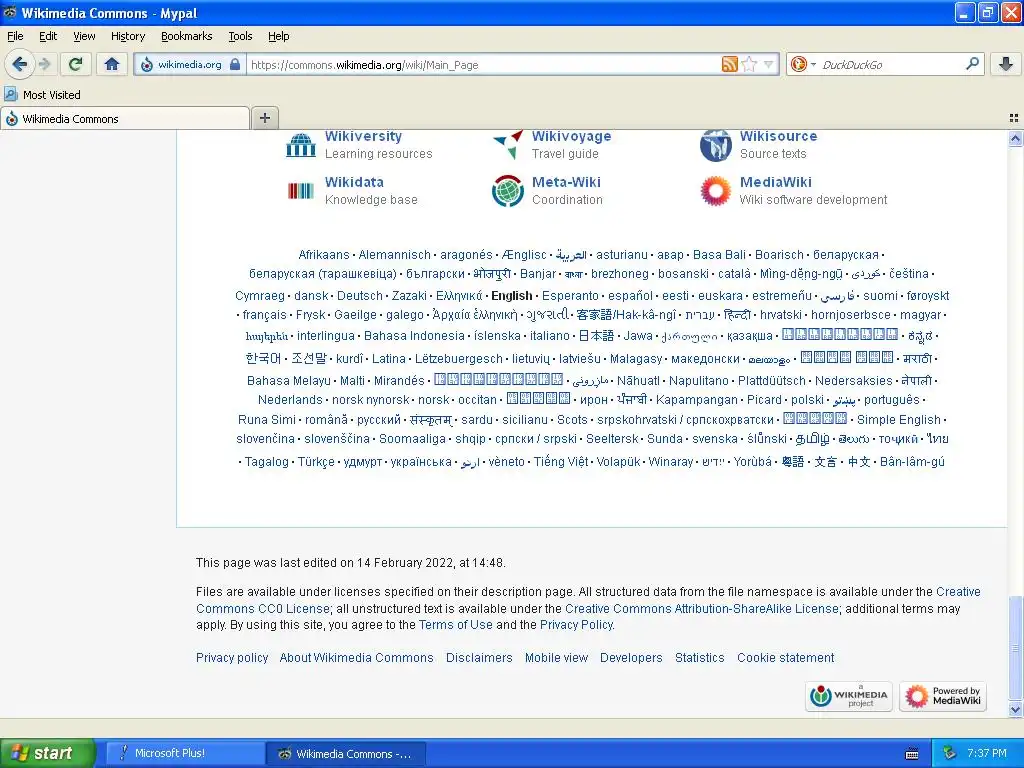
Task: Click the Powered by MediaWiki badge
Action: 943,696
